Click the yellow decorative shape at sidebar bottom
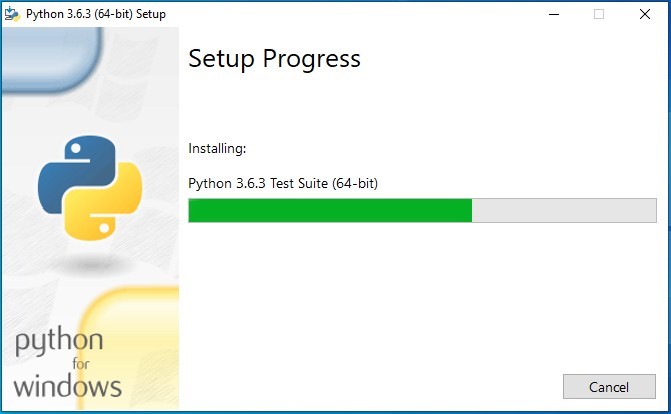The width and height of the screenshot is (671, 414). [140, 330]
